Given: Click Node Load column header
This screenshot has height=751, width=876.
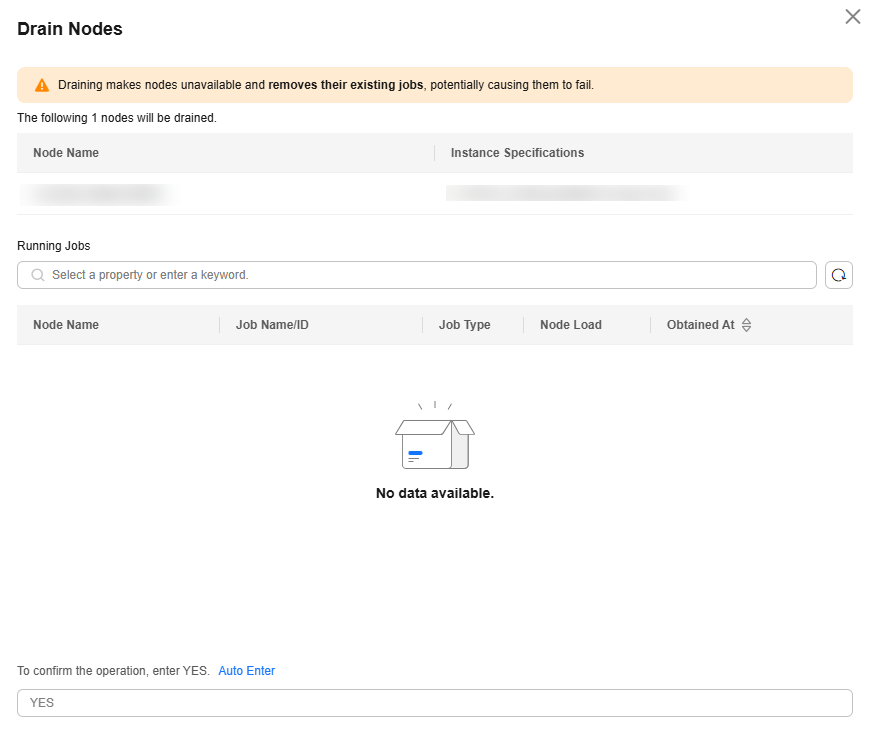Looking at the screenshot, I should [570, 325].
